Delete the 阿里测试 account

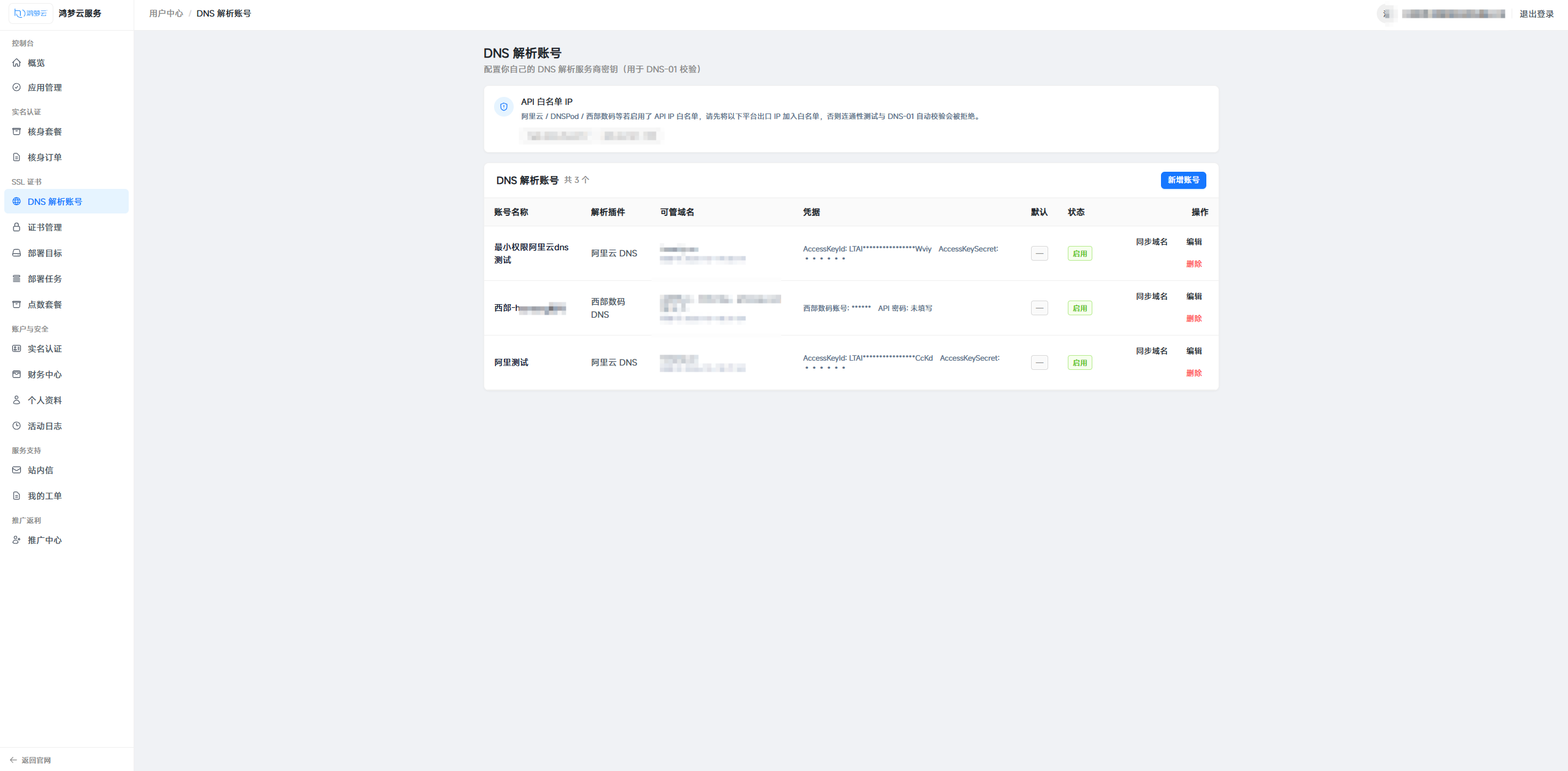1194,373
